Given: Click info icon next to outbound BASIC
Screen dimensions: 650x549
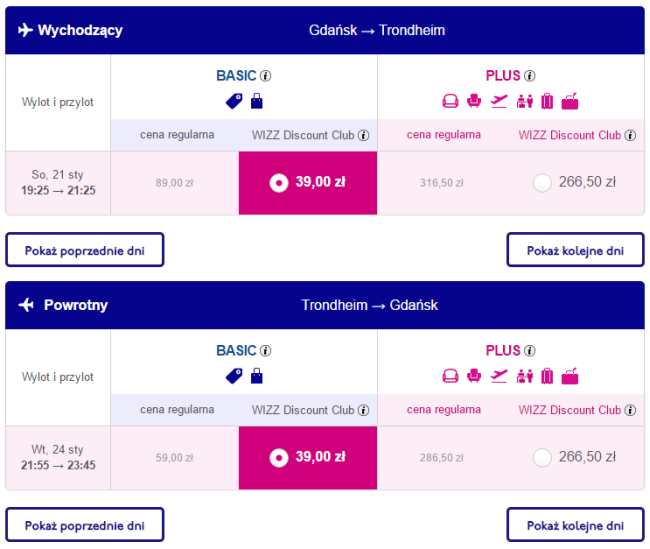Looking at the screenshot, I should (266, 76).
